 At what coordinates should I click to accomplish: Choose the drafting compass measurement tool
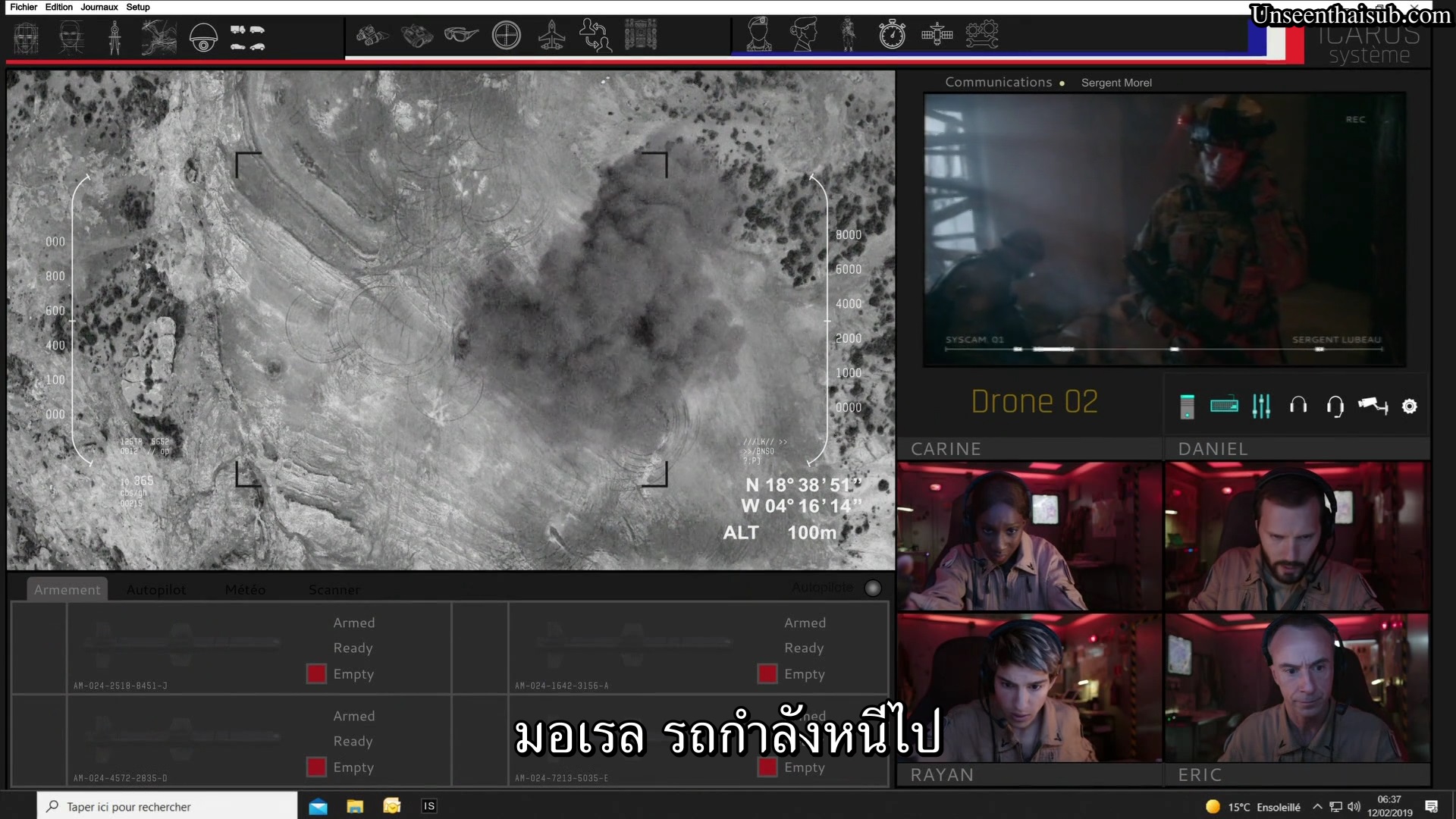click(x=115, y=36)
